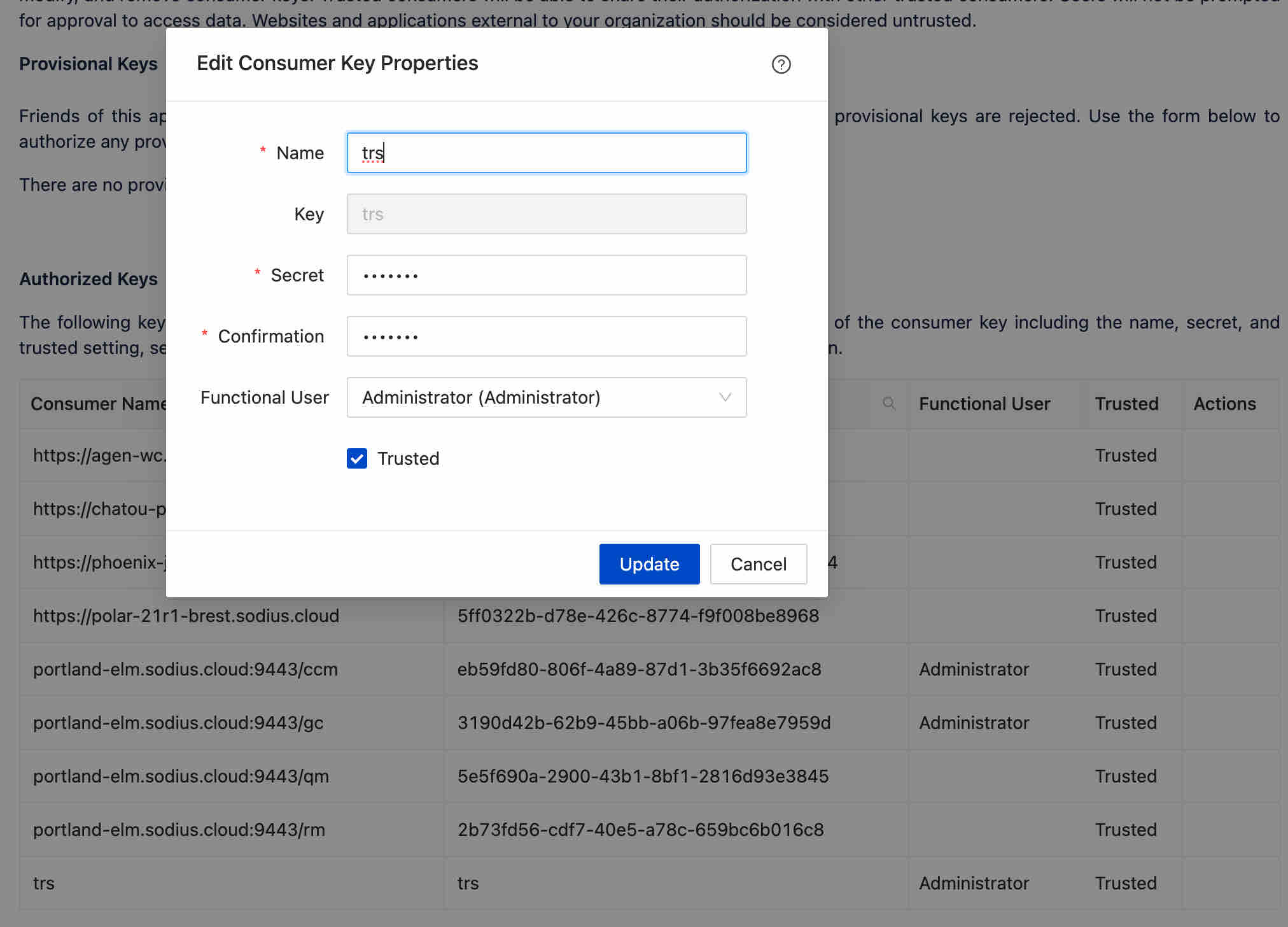Click key eb59fd80-806f-4a89-87d1-3b35f6692ac8
Screen dimensions: 1288x927
pos(639,669)
